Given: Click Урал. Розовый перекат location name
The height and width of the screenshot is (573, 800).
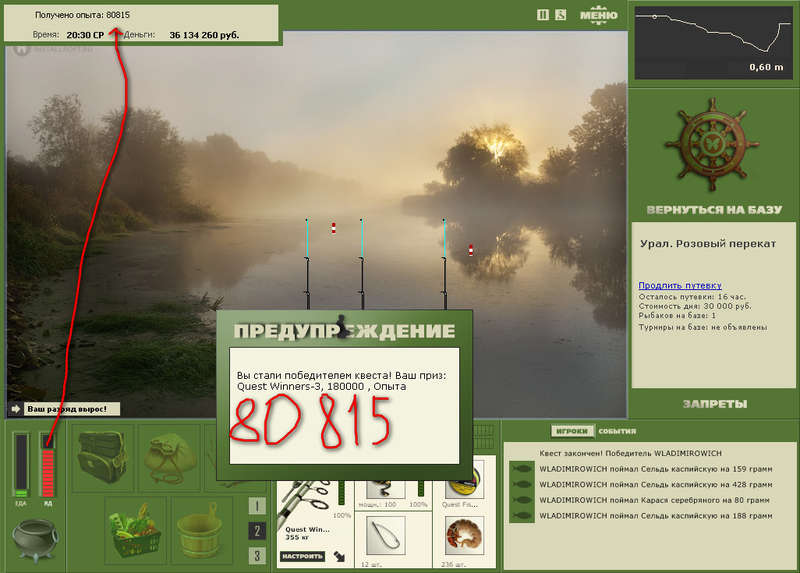Looking at the screenshot, I should pyautogui.click(x=708, y=243).
